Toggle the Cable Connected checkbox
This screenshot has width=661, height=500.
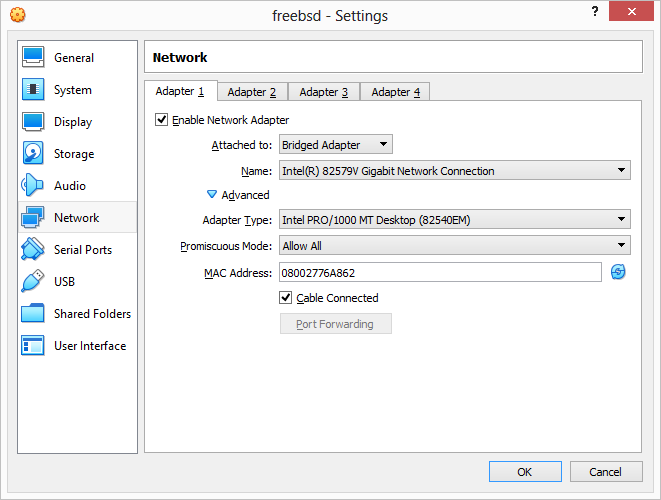point(285,298)
